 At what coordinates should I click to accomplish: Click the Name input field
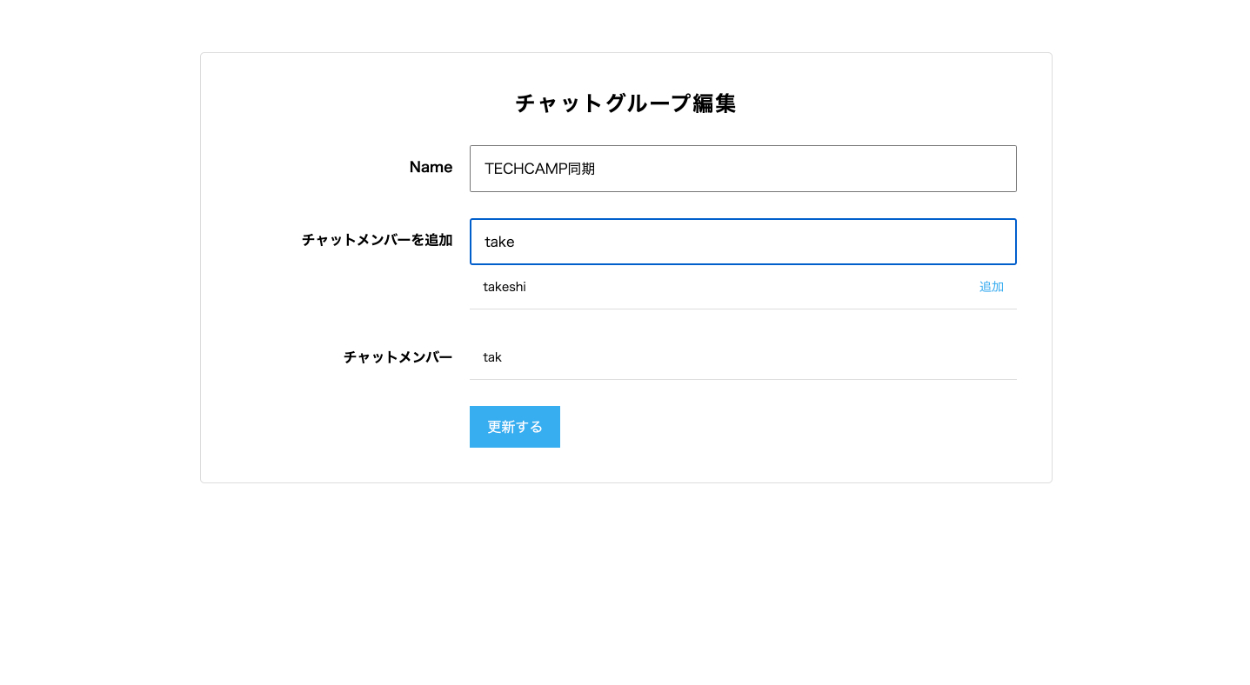(x=742, y=168)
